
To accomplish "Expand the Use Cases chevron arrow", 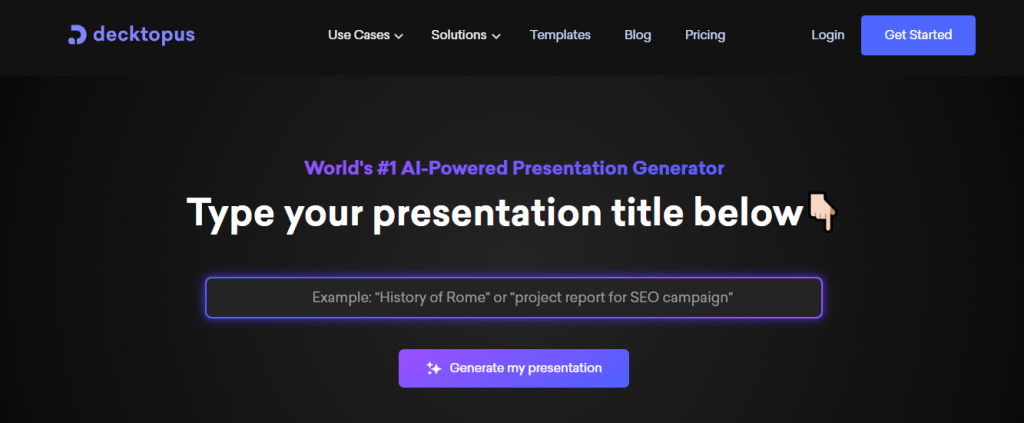I will coord(398,37).
